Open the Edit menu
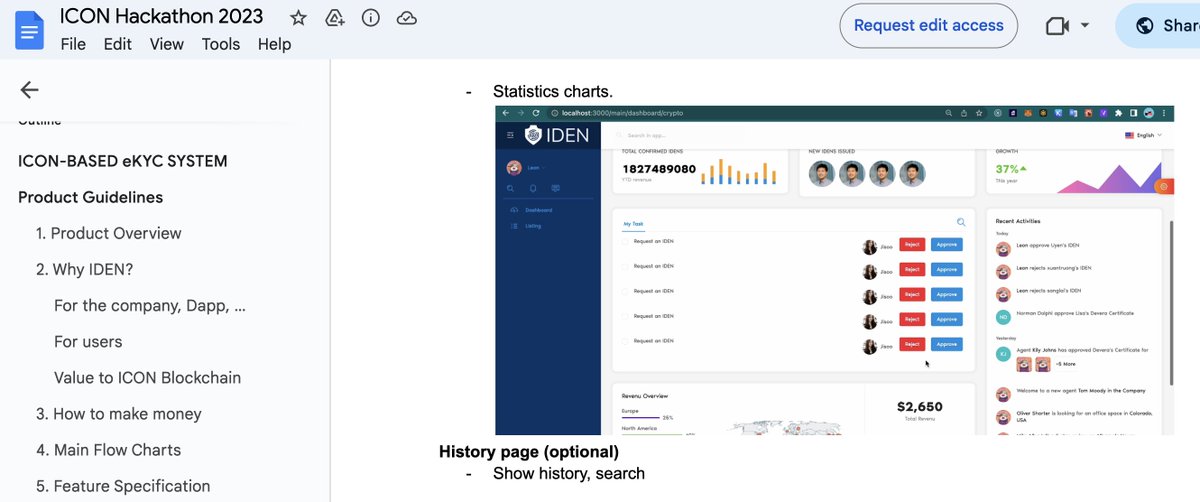The width and height of the screenshot is (1200, 502). pos(118,44)
